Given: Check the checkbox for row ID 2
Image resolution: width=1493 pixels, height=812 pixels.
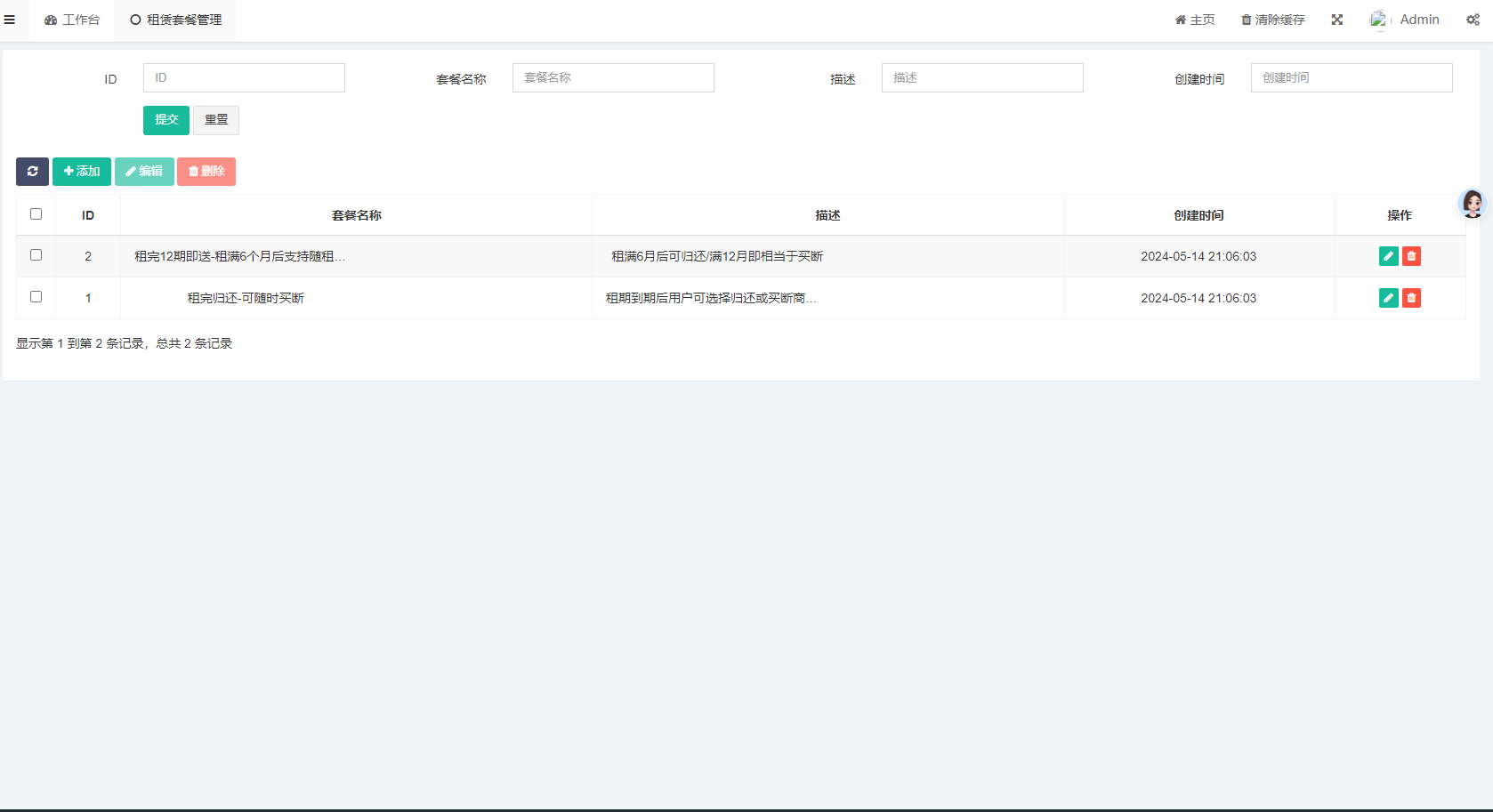Looking at the screenshot, I should (x=36, y=255).
